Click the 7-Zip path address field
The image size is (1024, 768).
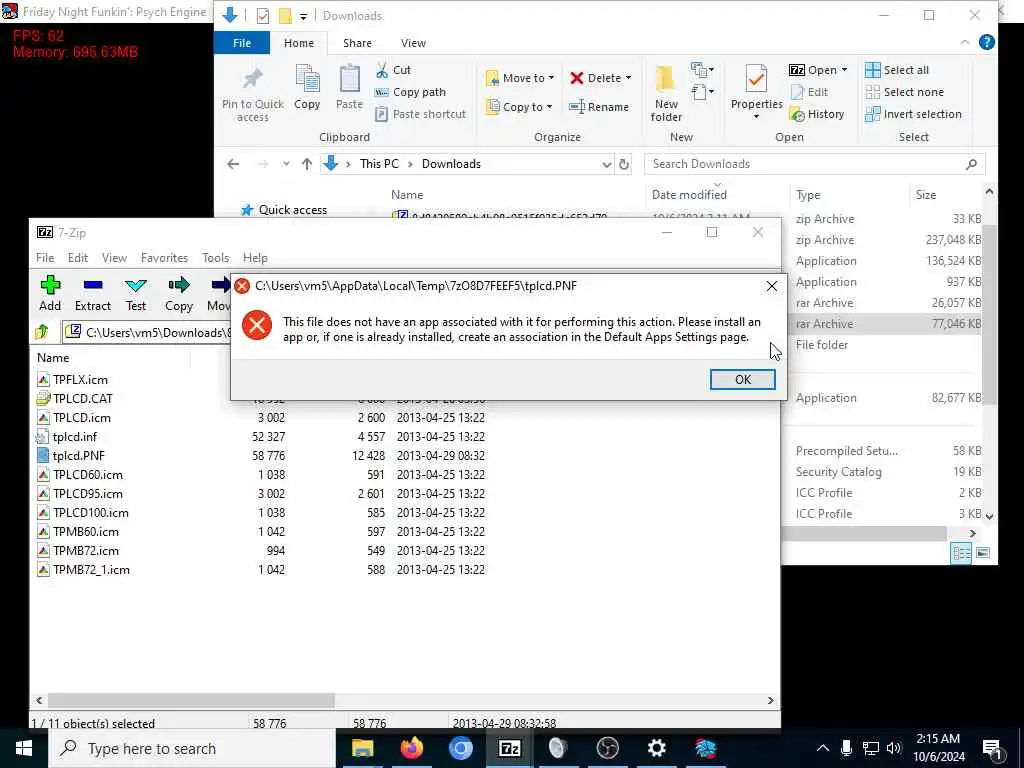[x=147, y=332]
